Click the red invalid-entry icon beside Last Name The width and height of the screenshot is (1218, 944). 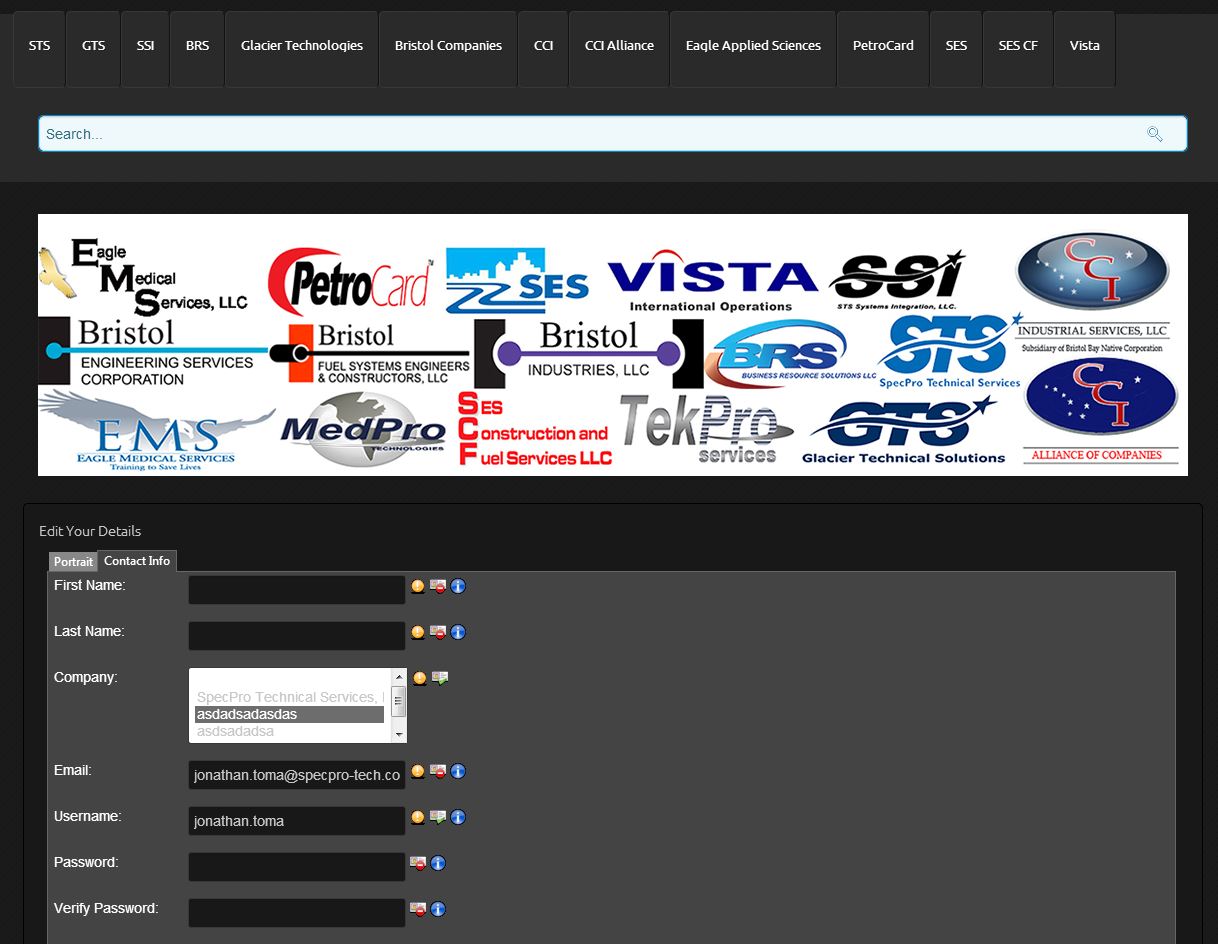(x=438, y=632)
